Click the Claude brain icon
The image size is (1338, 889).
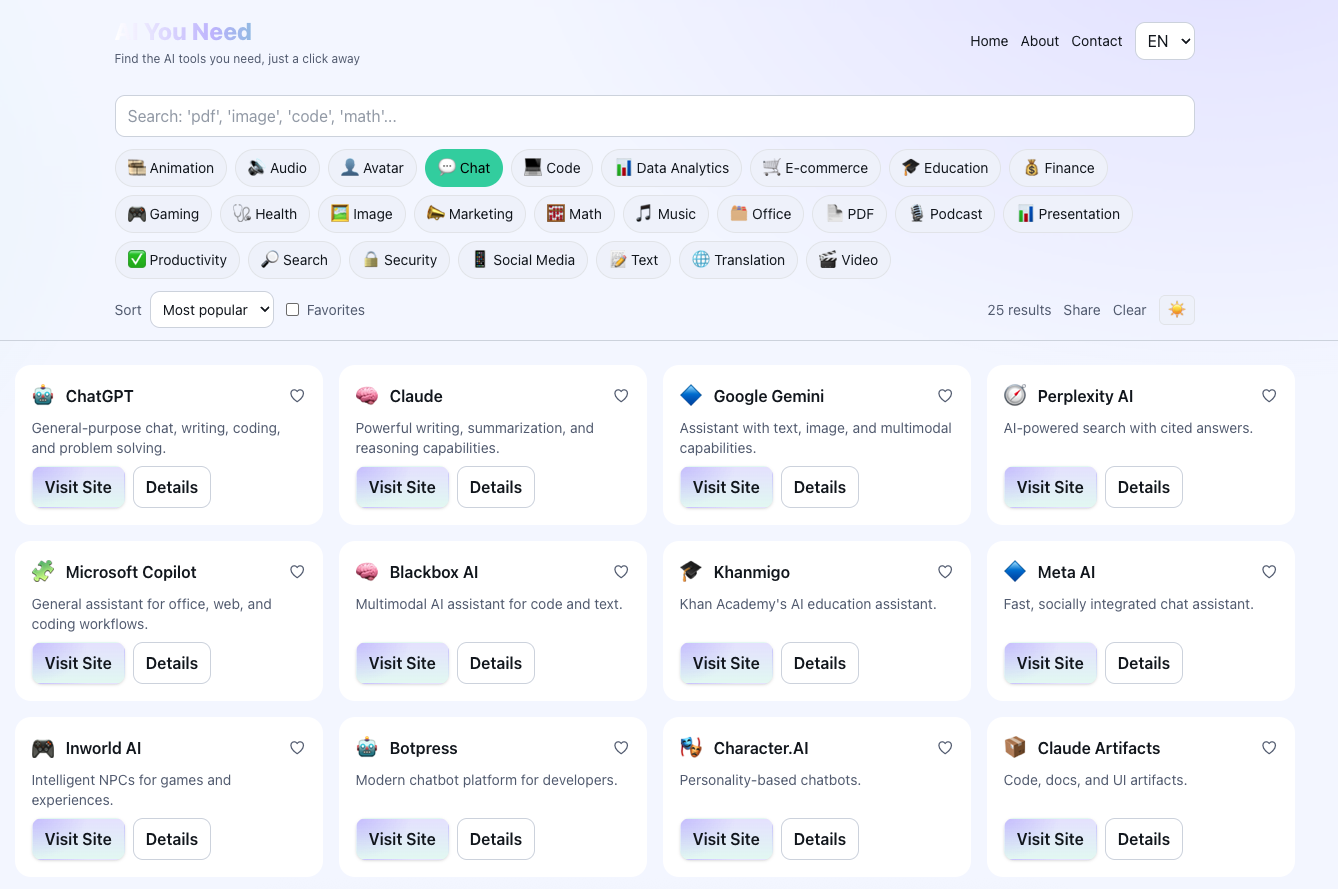(x=367, y=396)
